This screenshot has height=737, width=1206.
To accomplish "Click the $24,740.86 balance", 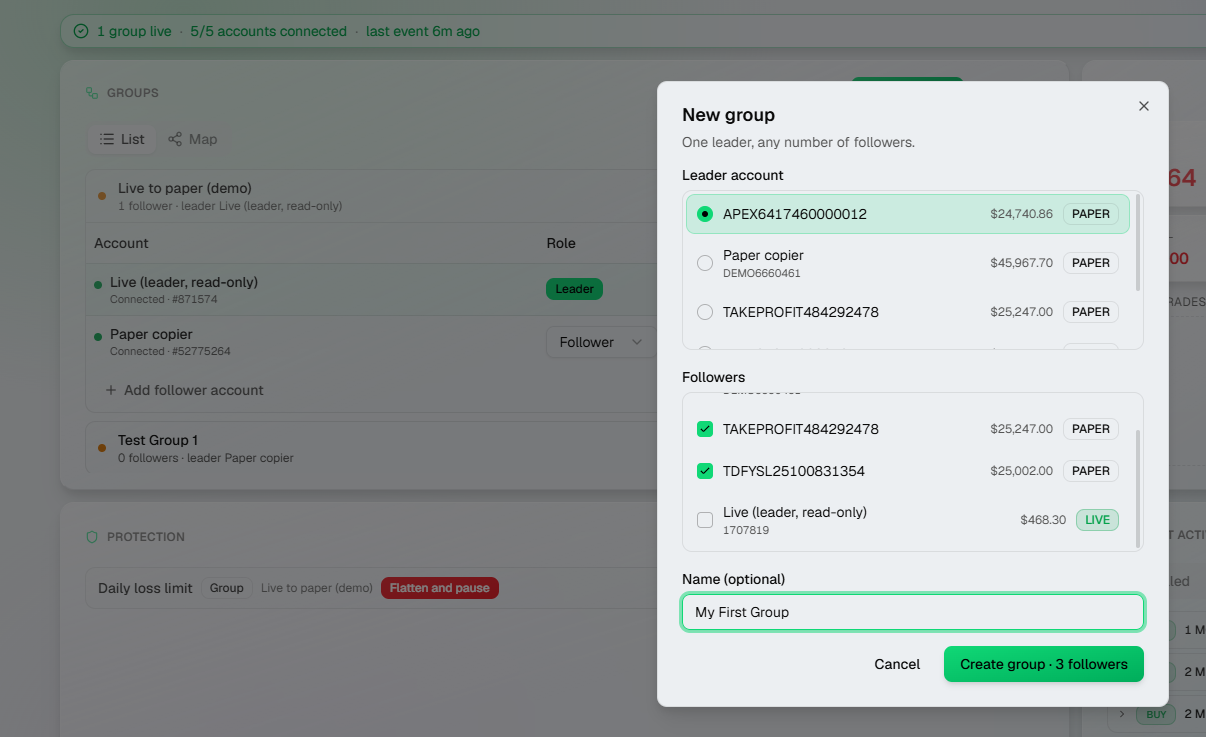I will 1021,214.
